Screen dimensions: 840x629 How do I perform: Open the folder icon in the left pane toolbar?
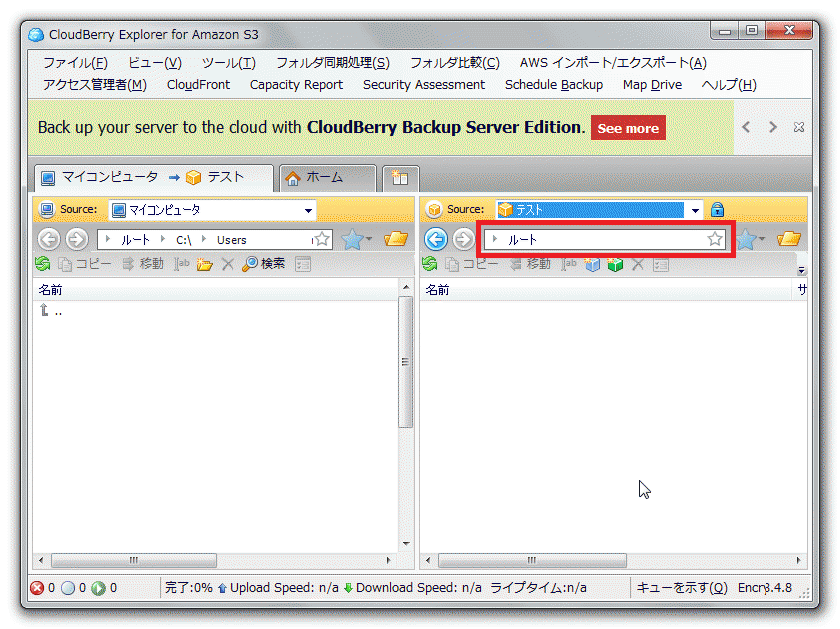coord(396,239)
